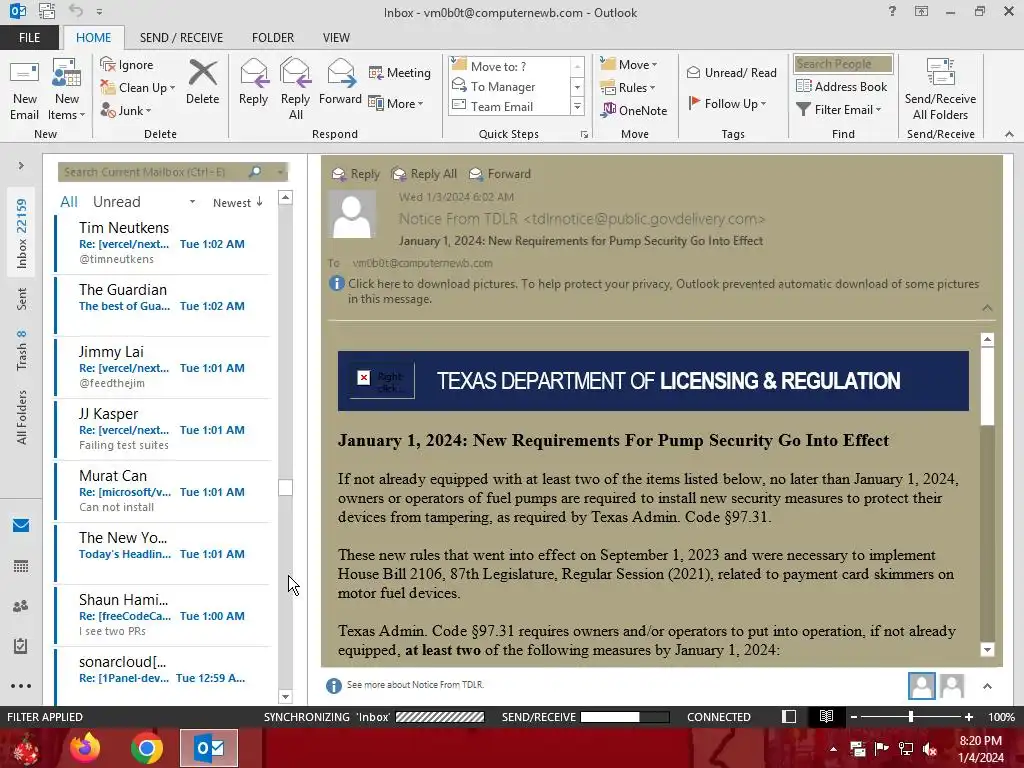
Task: Click the ribbon Forward icon
Action: pyautogui.click(x=340, y=82)
